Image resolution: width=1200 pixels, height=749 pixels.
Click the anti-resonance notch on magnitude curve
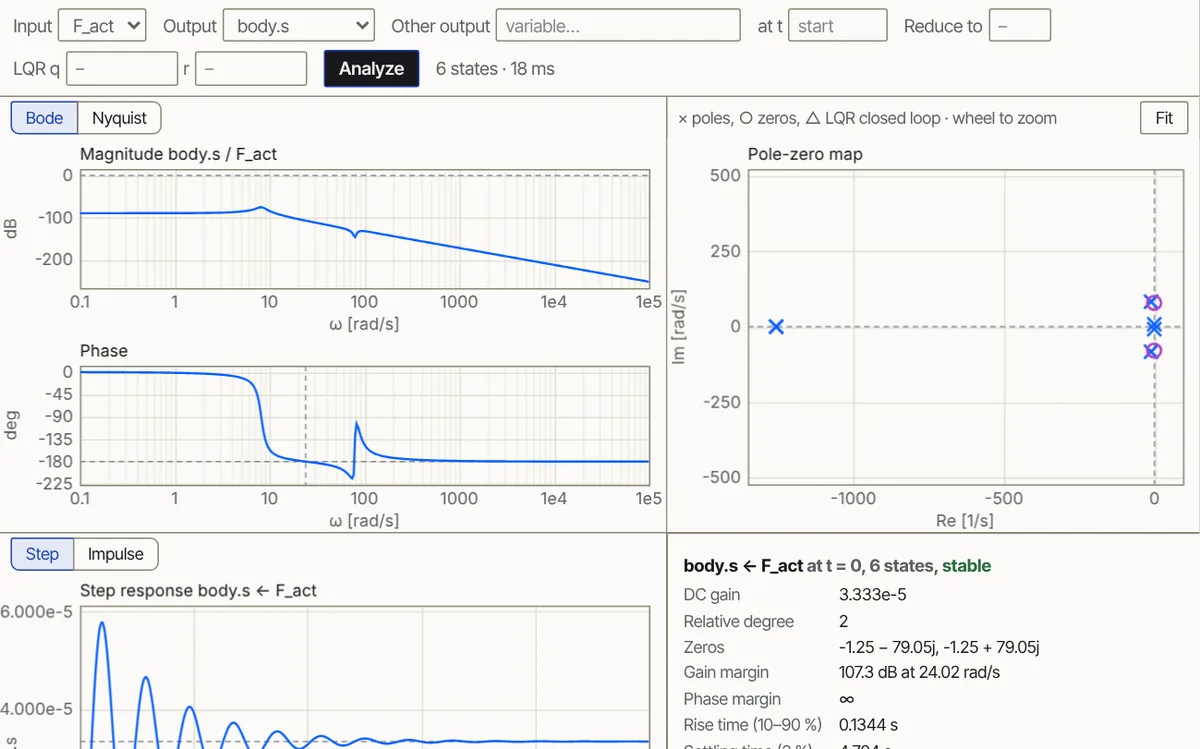[x=355, y=236]
